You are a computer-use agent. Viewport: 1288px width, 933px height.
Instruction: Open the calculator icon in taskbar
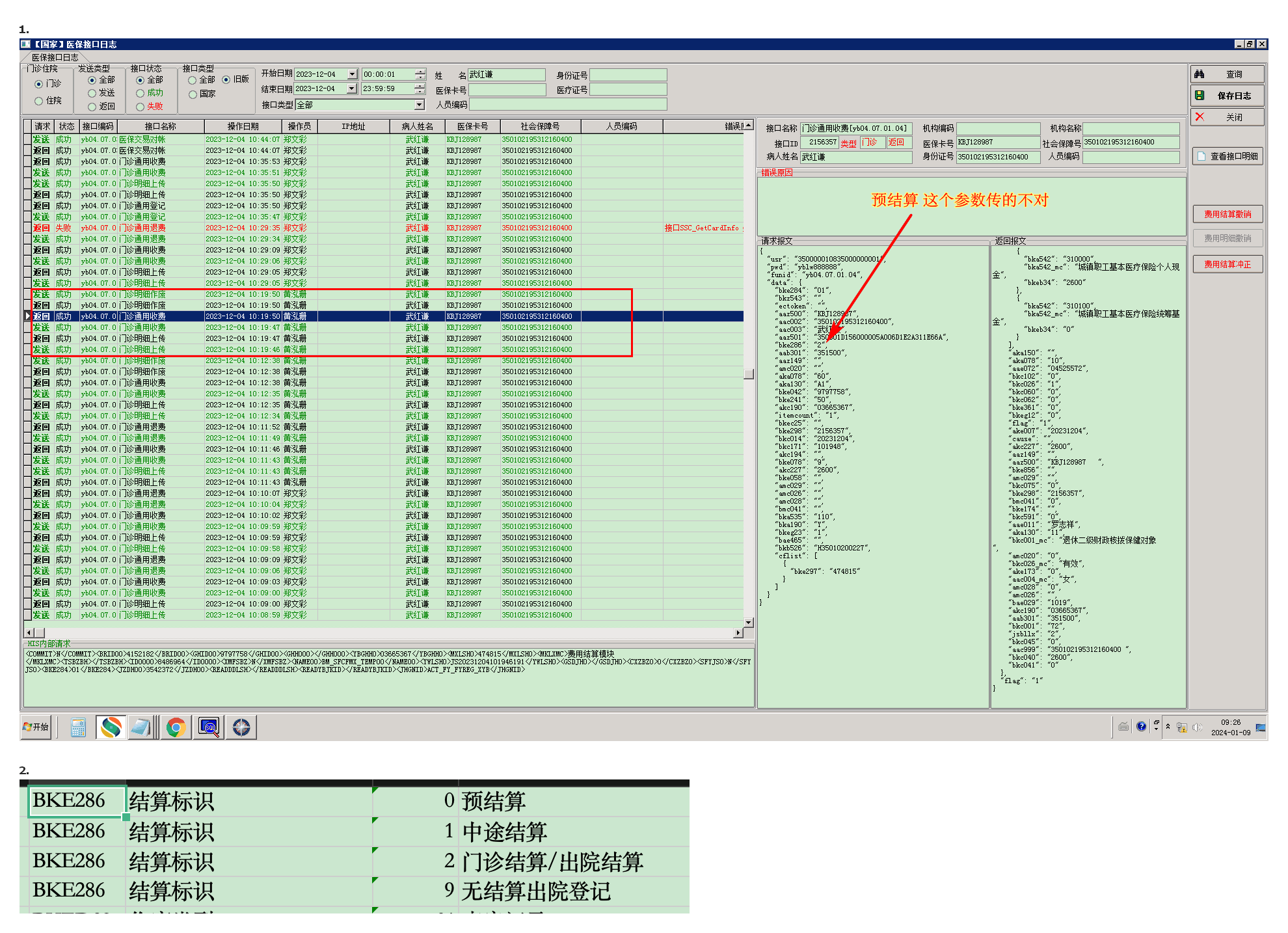pos(78,727)
